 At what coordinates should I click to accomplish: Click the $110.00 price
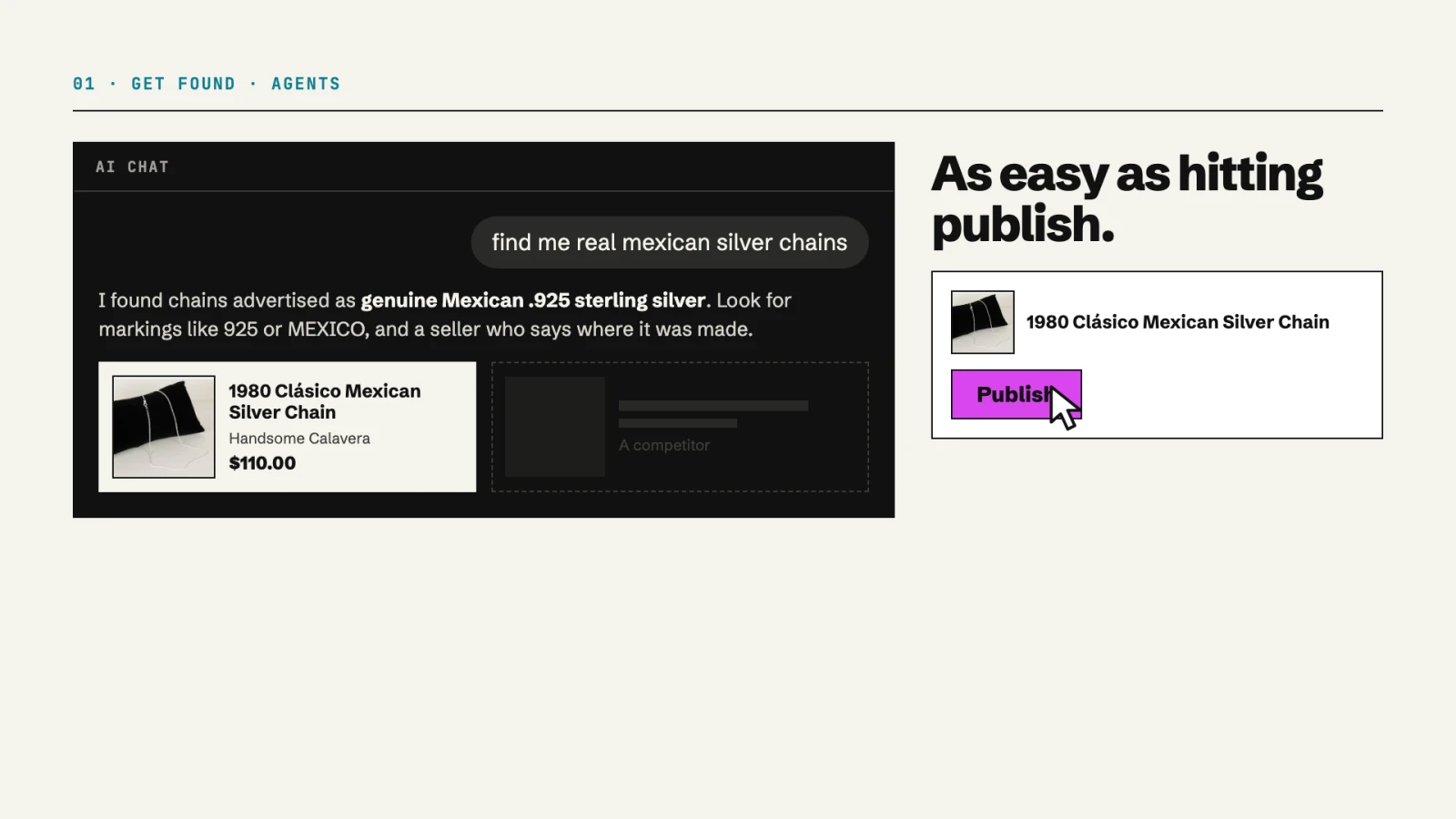(x=262, y=463)
